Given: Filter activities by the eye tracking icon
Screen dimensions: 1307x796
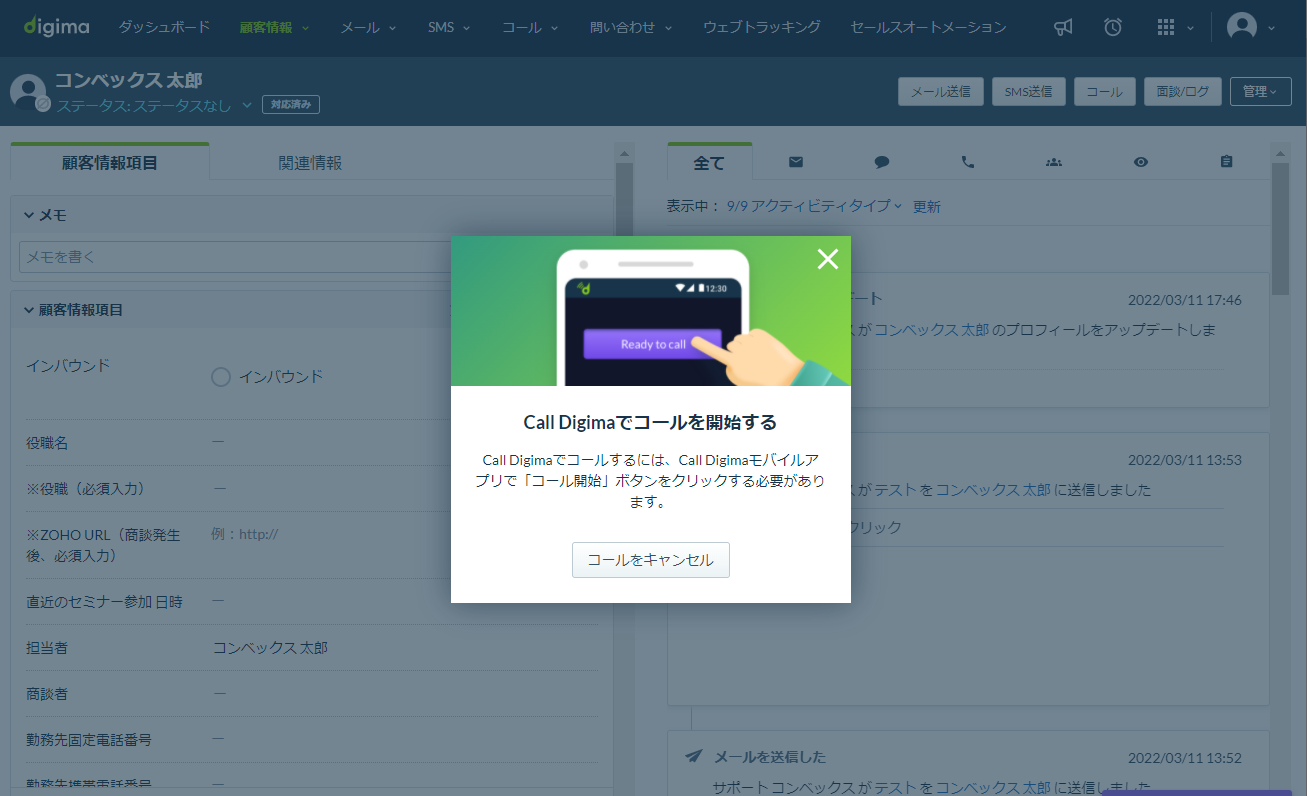Looking at the screenshot, I should [x=1141, y=162].
